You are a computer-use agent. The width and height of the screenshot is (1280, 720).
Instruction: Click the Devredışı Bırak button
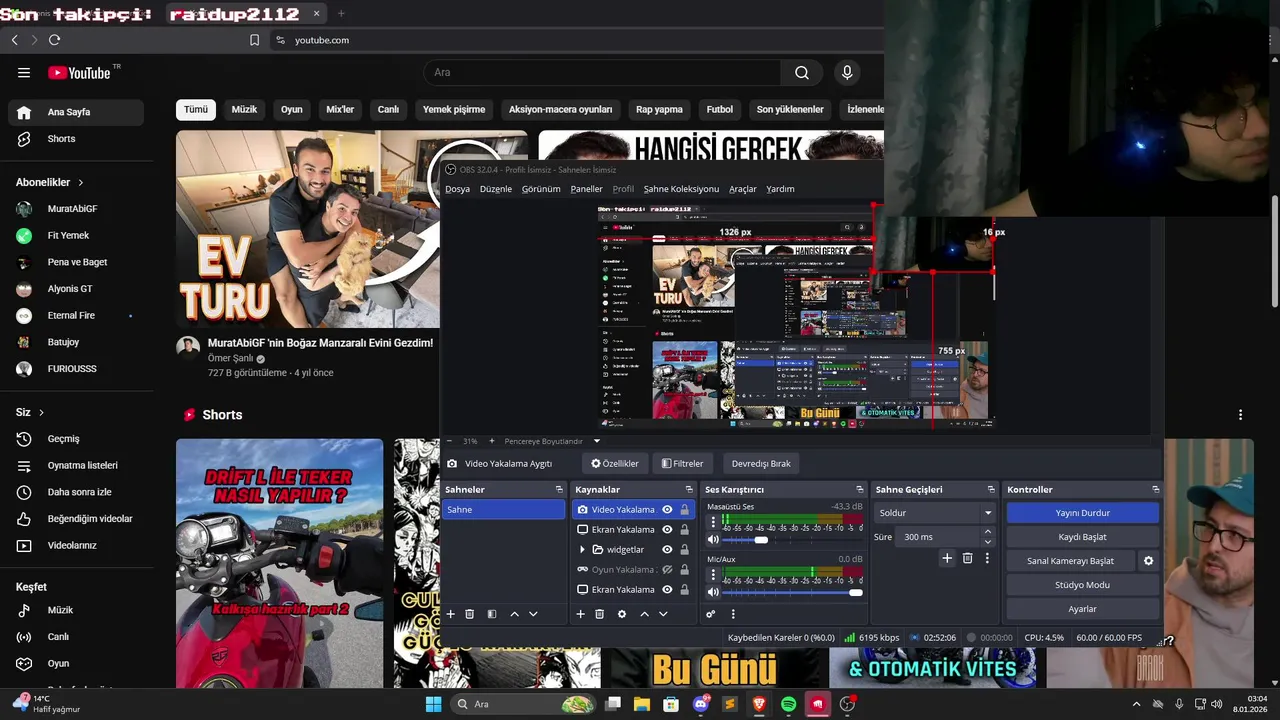[x=761, y=463]
